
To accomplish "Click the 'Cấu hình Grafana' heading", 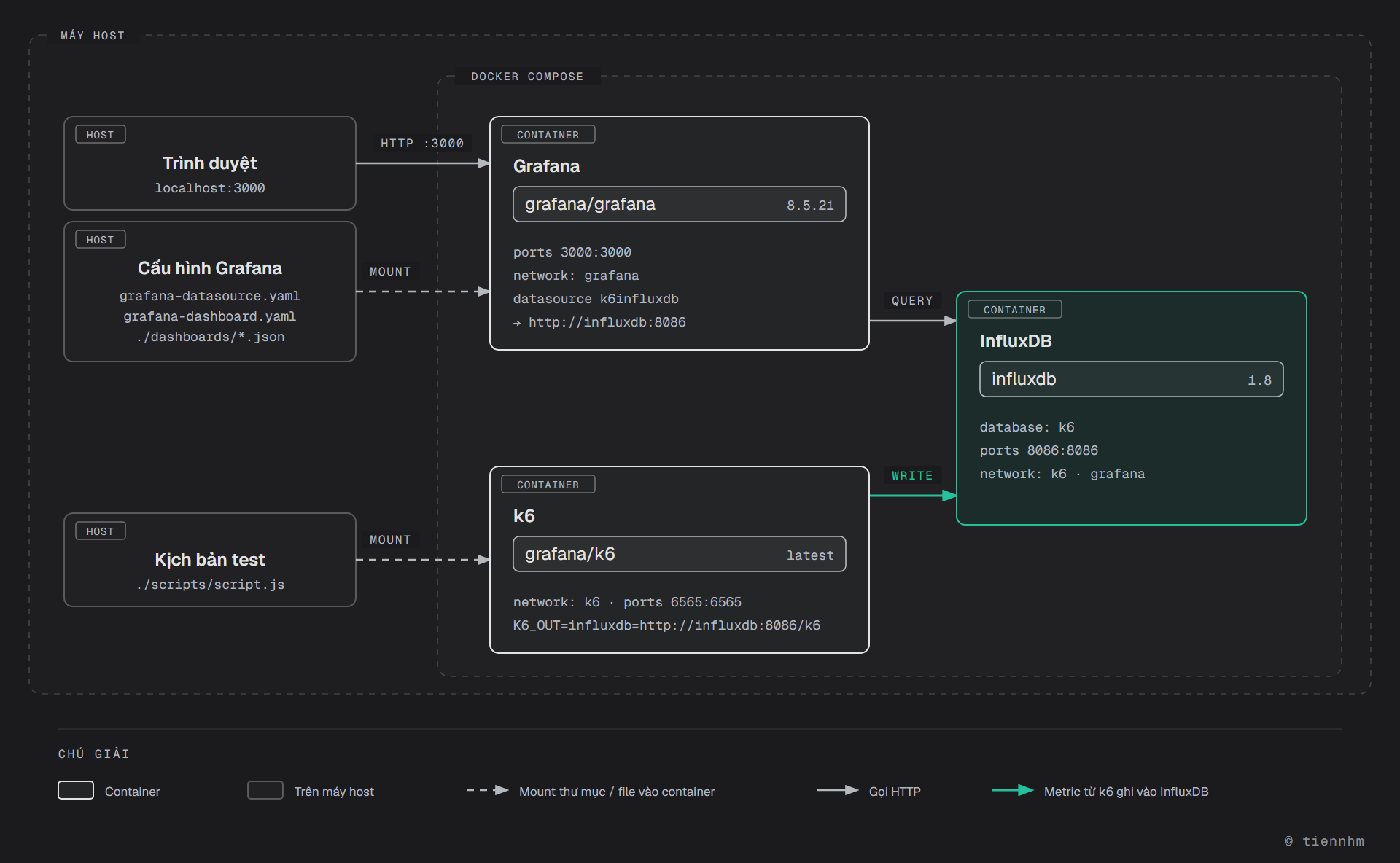I will (x=210, y=268).
